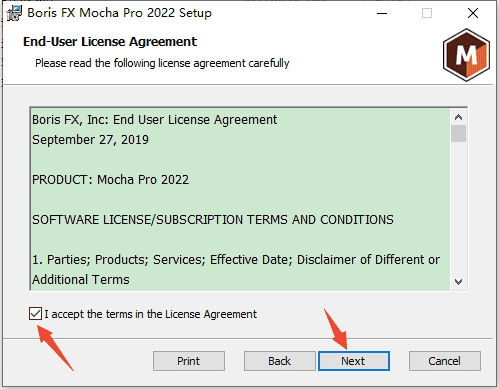Viewport: 499px width, 389px height.
Task: Click the installer icon in the title bar
Action: click(x=14, y=13)
